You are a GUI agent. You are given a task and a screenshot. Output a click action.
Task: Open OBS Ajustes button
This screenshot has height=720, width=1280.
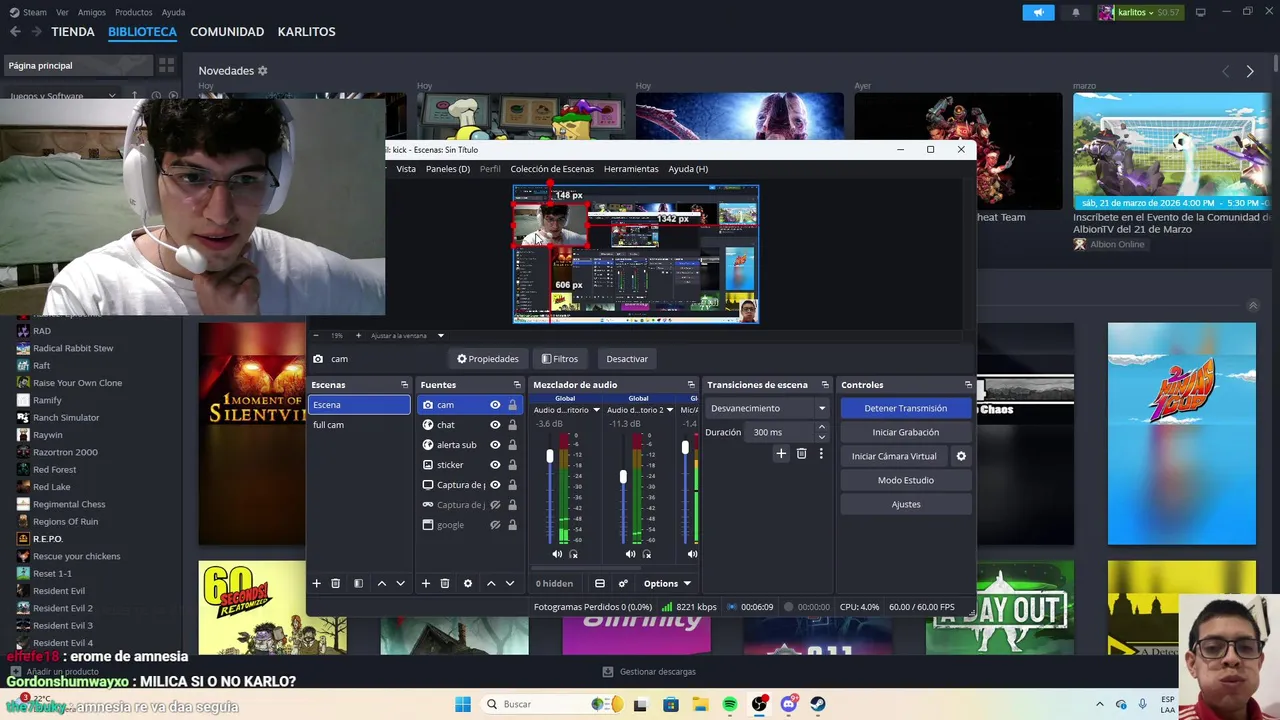tap(906, 504)
